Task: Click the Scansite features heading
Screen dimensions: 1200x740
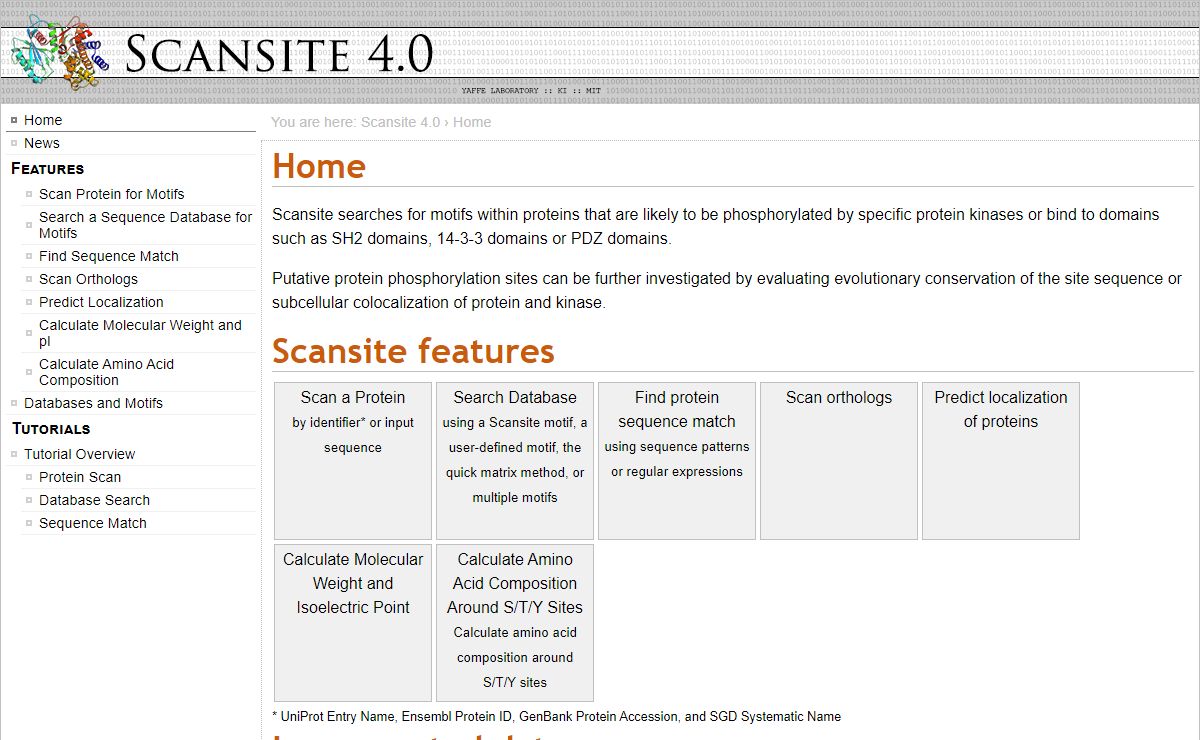Action: pos(413,351)
